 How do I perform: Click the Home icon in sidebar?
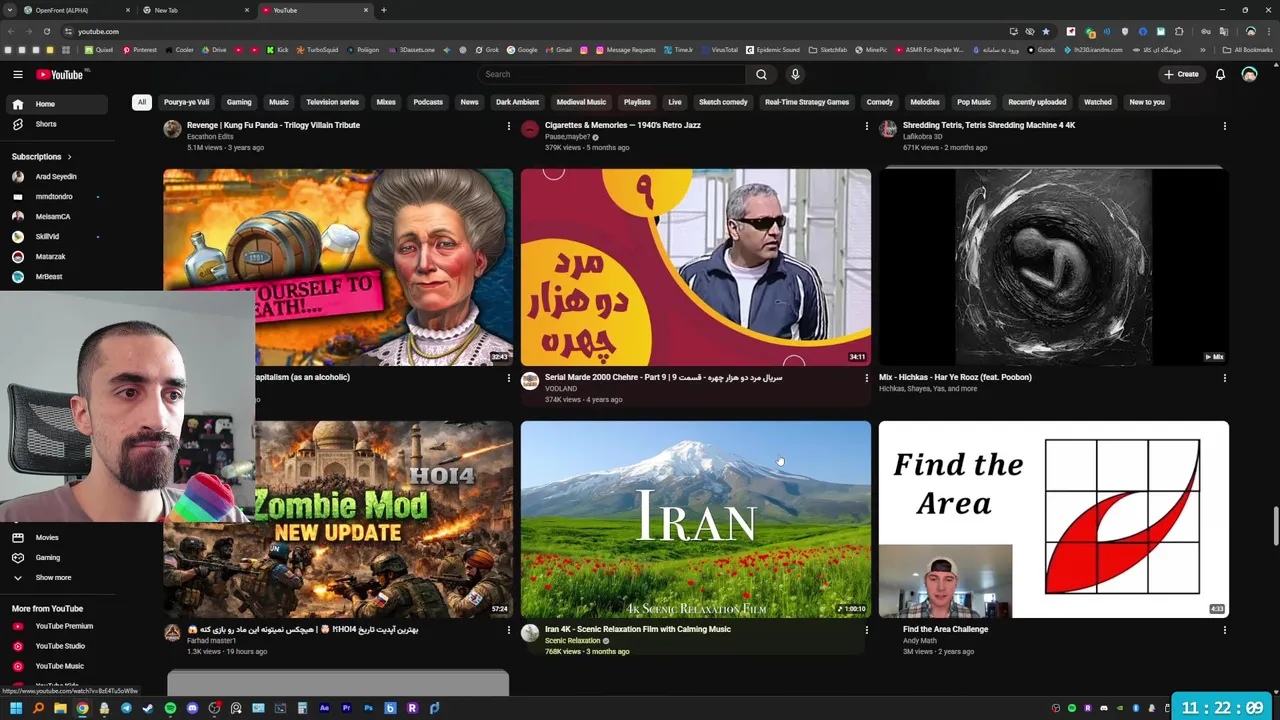(x=17, y=104)
